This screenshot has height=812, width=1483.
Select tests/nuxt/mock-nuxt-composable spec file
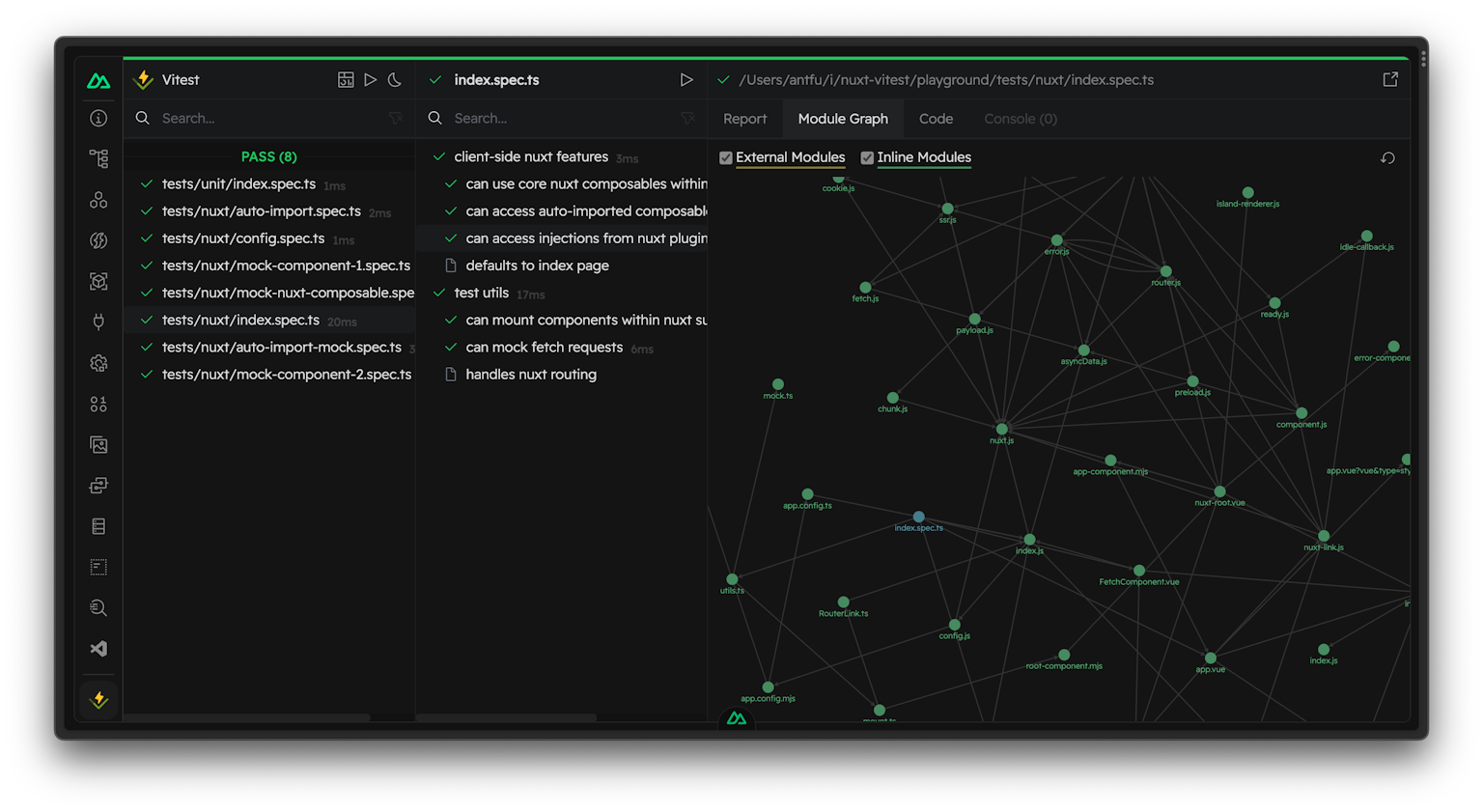(269, 293)
